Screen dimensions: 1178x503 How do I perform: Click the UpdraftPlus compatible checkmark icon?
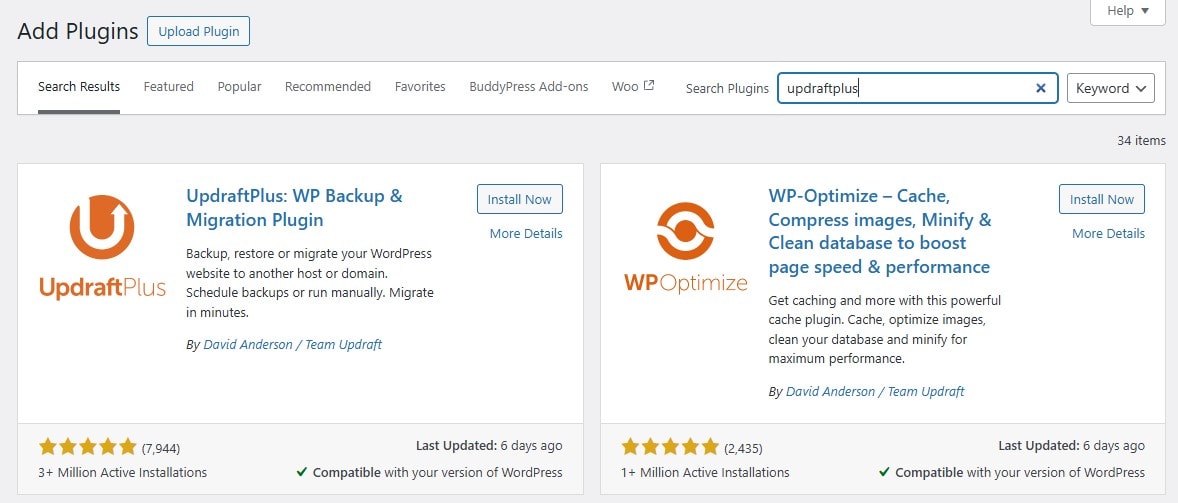point(301,472)
